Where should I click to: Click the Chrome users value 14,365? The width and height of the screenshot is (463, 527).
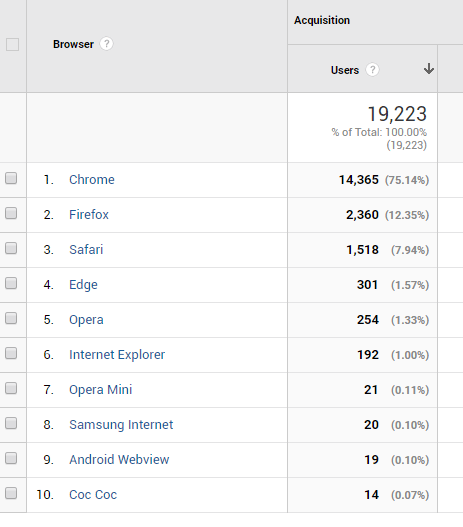pos(359,179)
